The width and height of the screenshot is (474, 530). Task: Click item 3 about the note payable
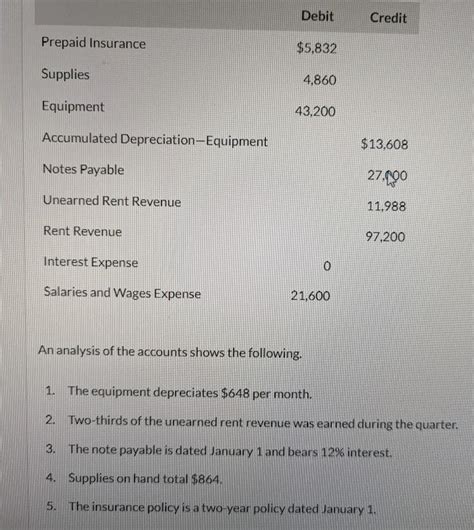(219, 451)
